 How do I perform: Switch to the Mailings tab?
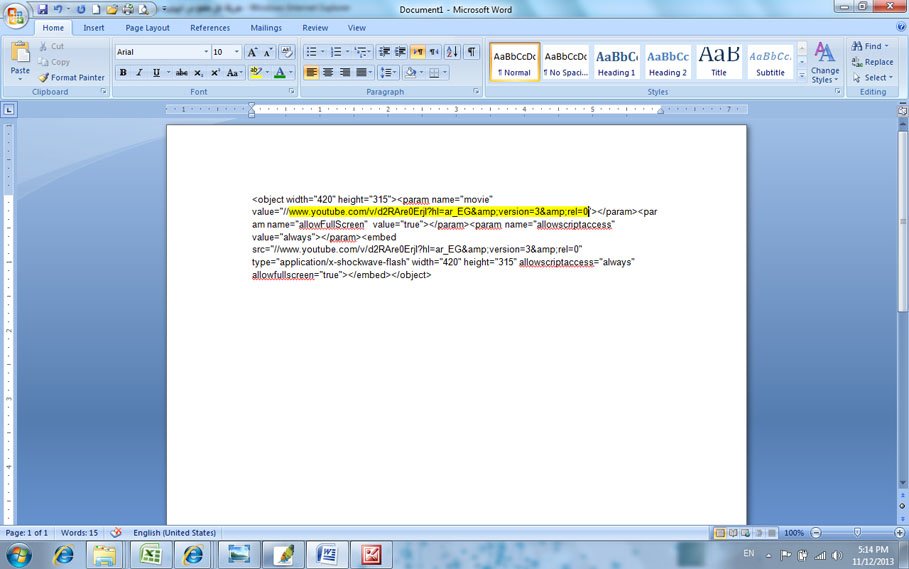[266, 28]
